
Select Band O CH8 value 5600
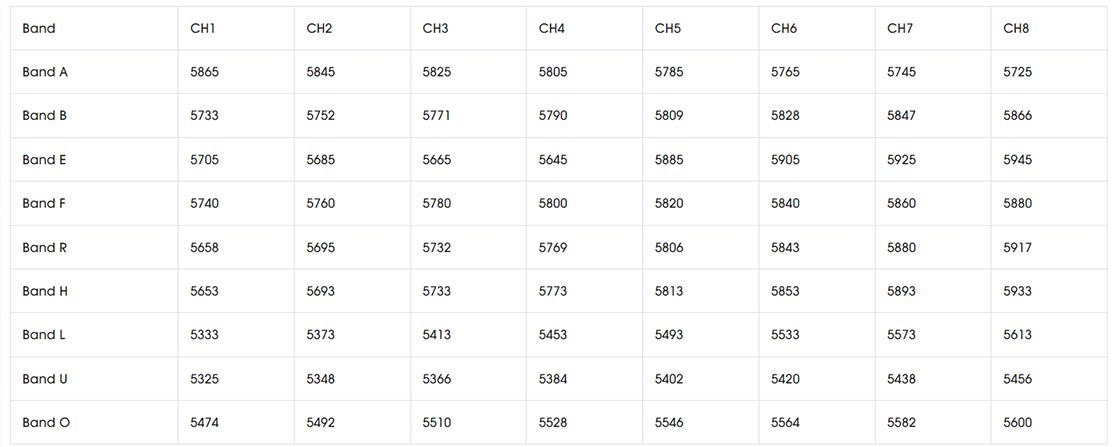pyautogui.click(x=1018, y=423)
